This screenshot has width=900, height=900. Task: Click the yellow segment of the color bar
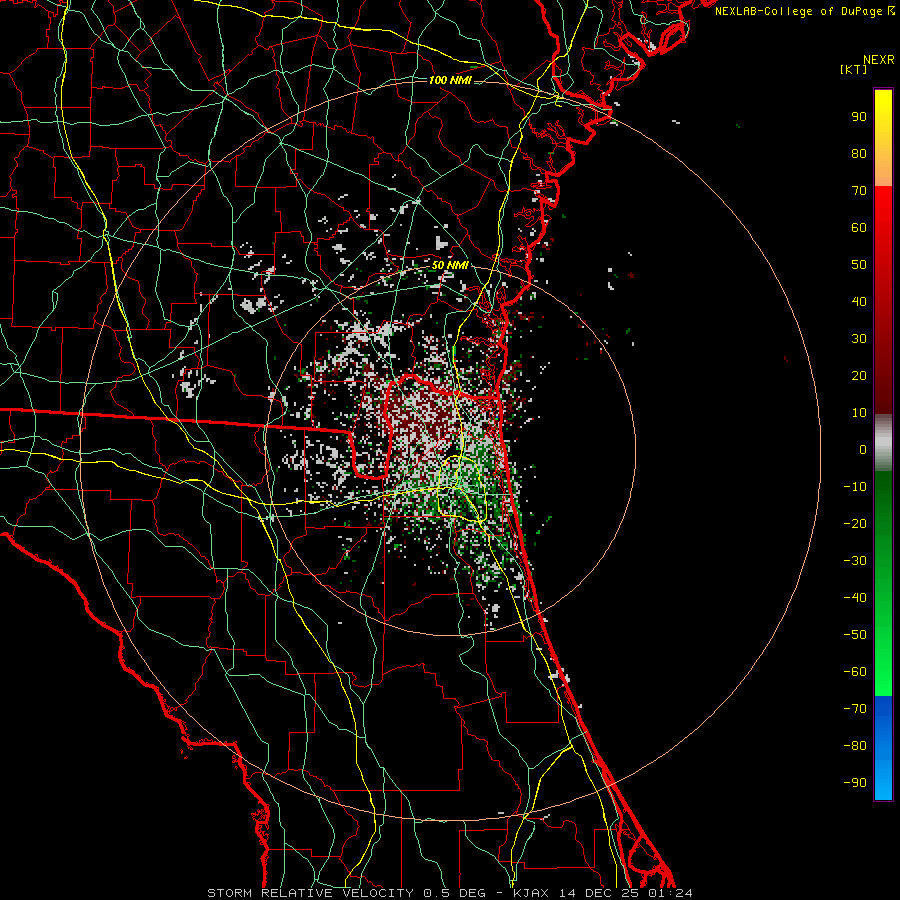point(883,138)
